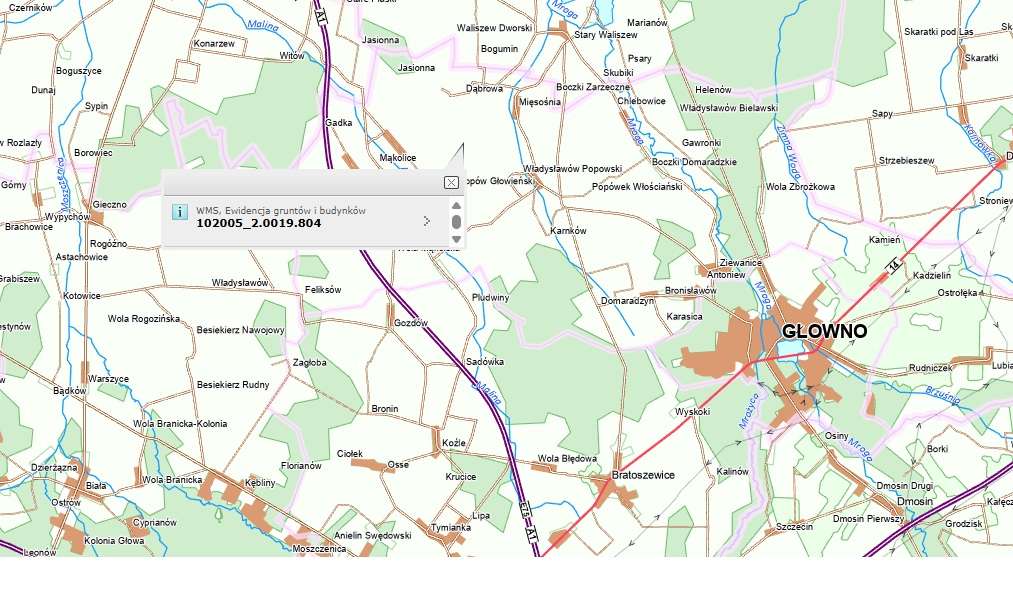Image resolution: width=1013 pixels, height=600 pixels.
Task: Expand parcel details with right chevron
Action: click(x=426, y=222)
